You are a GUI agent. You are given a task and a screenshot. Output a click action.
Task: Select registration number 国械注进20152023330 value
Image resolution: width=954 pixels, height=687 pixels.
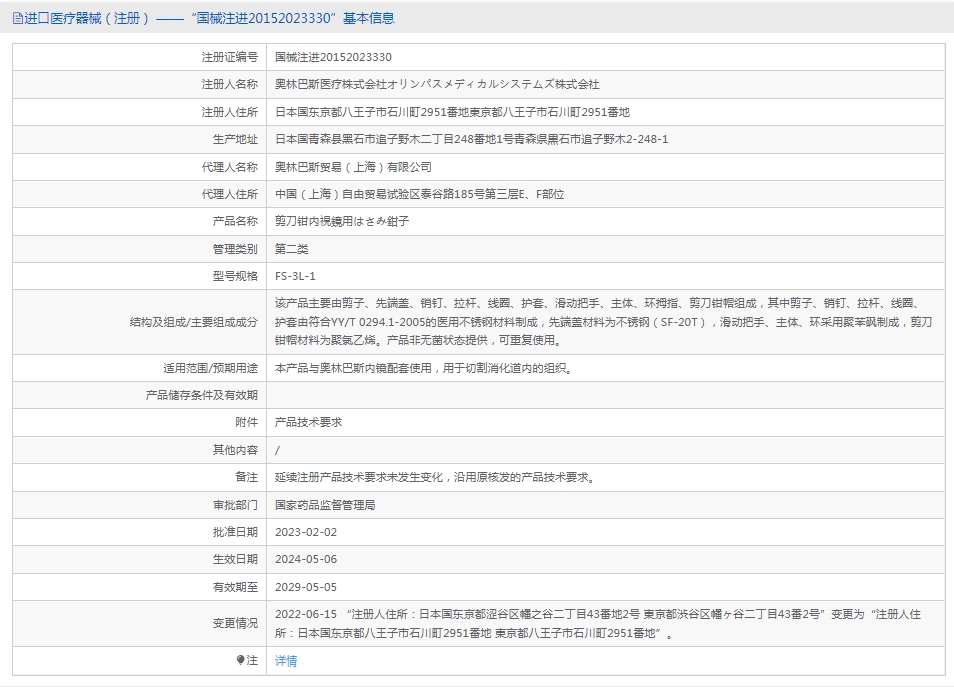click(x=333, y=57)
